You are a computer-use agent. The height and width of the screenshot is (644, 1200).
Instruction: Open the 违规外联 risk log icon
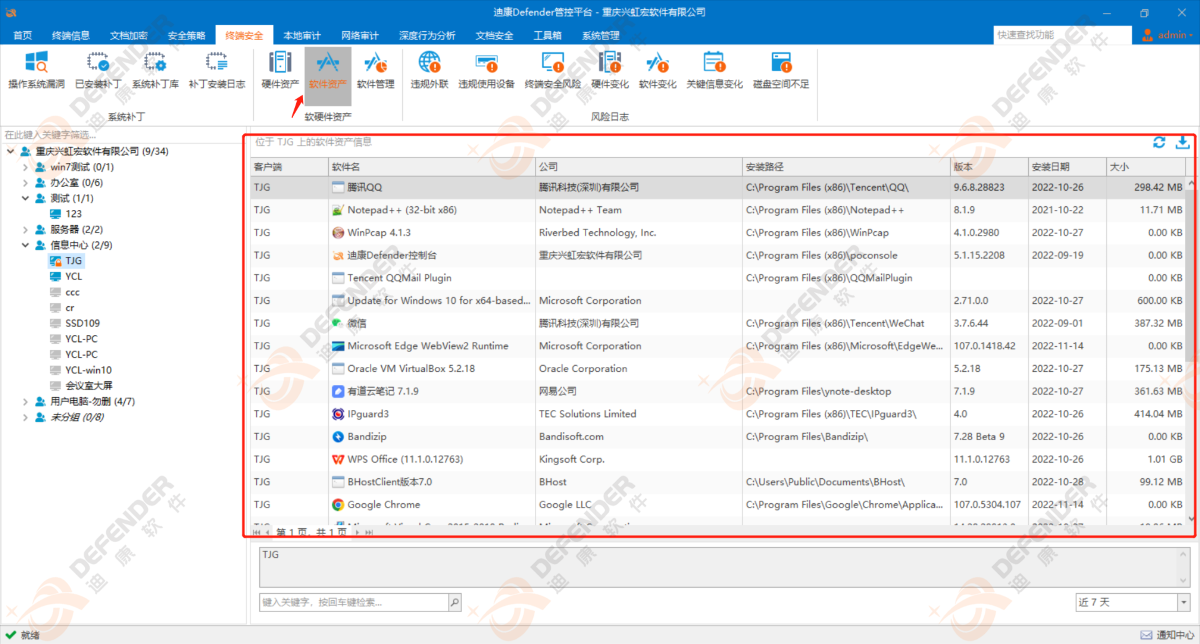point(429,69)
